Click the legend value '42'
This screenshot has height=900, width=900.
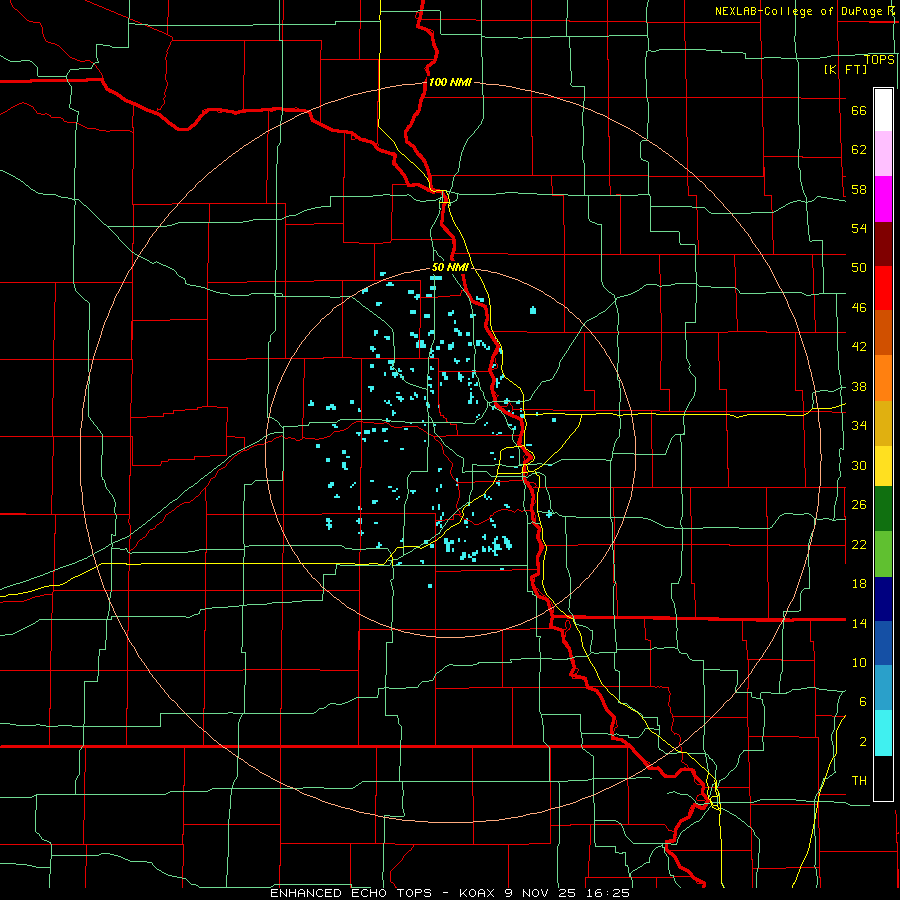(859, 347)
